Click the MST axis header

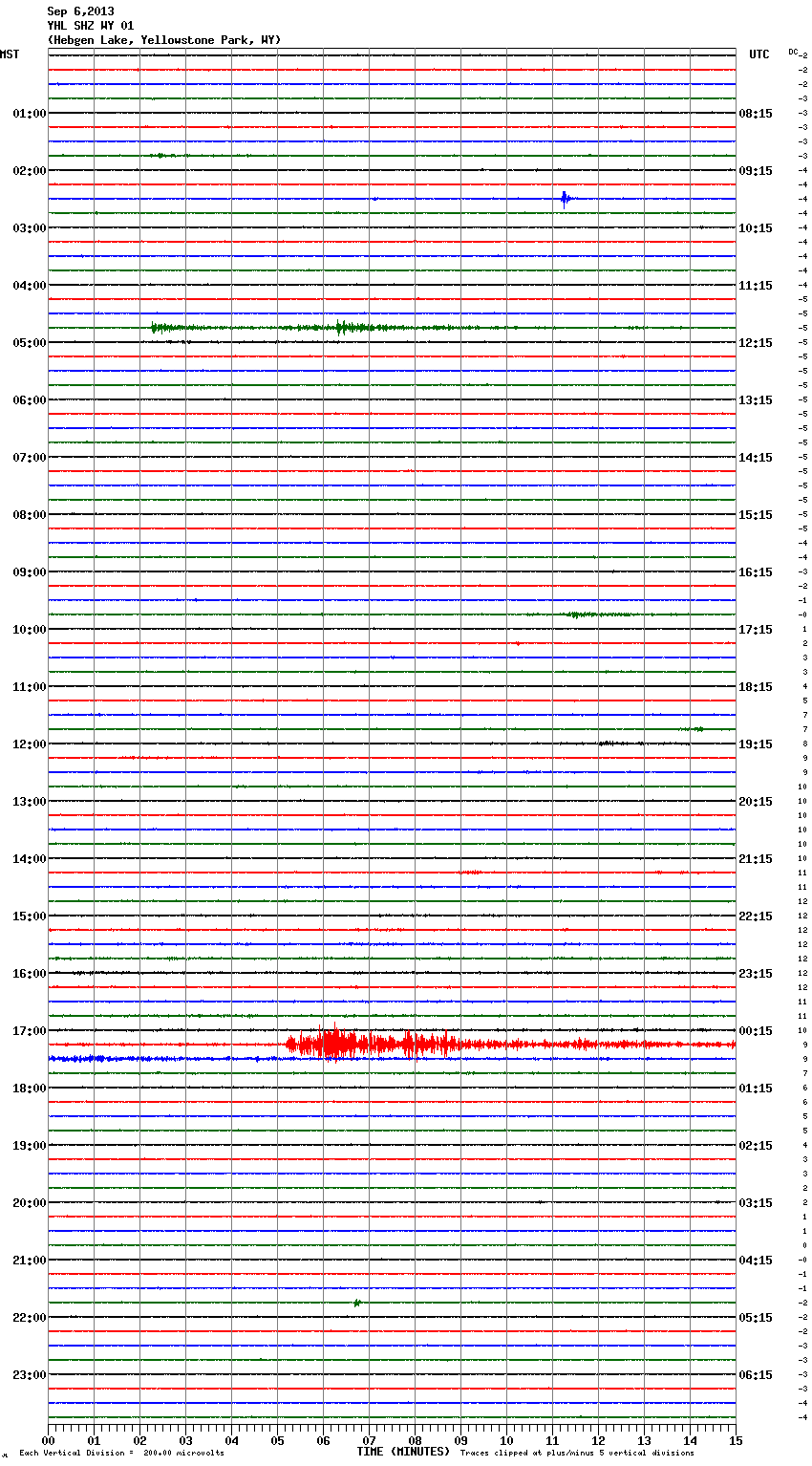[x=10, y=54]
